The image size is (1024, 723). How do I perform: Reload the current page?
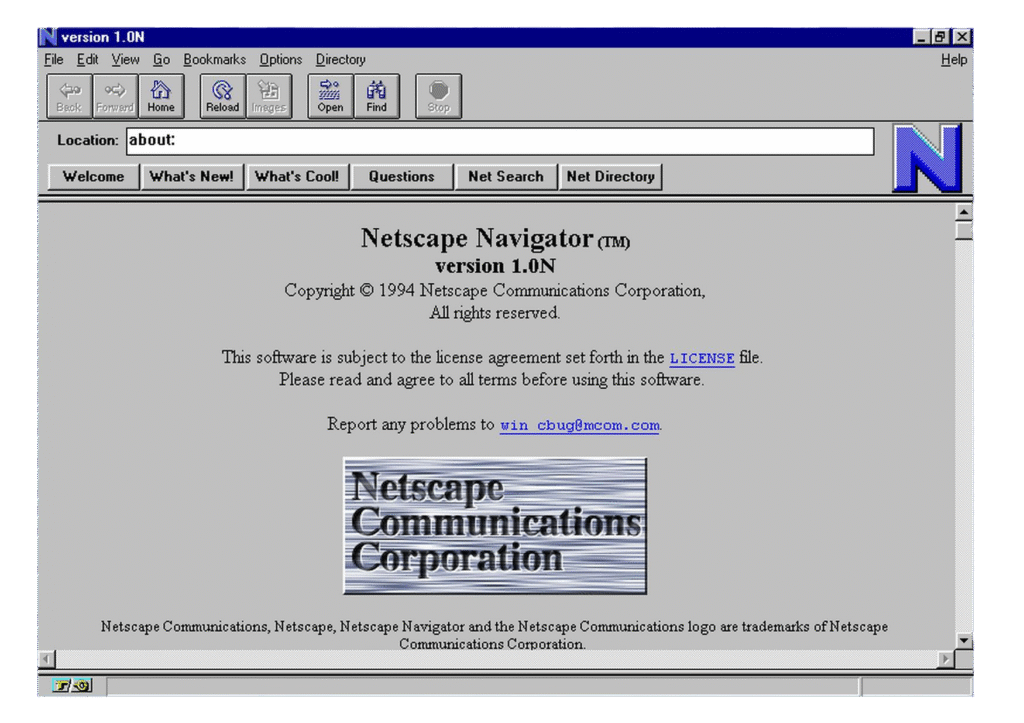tap(223, 96)
